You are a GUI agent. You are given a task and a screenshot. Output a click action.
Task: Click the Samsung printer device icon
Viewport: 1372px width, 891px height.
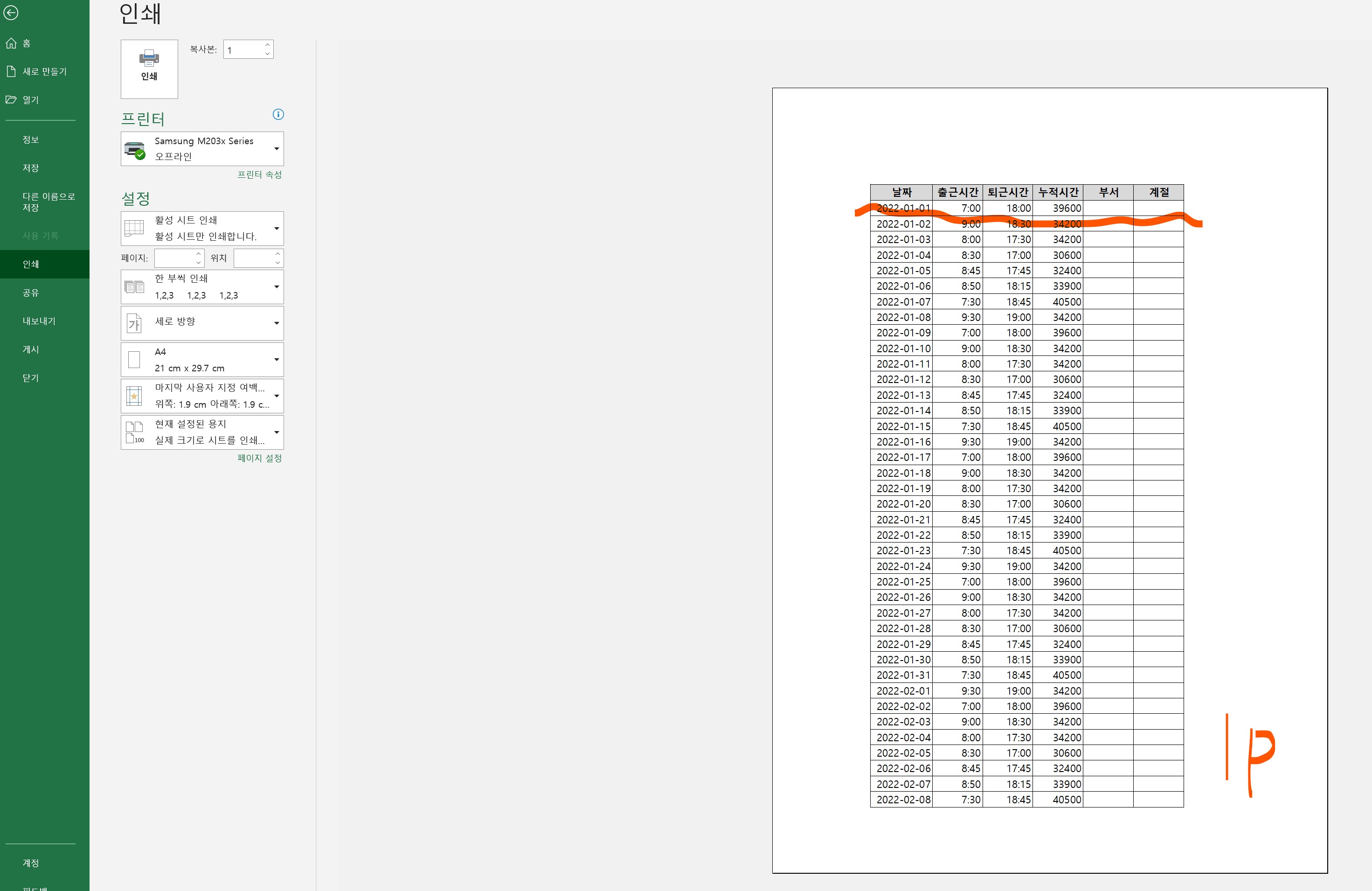135,149
